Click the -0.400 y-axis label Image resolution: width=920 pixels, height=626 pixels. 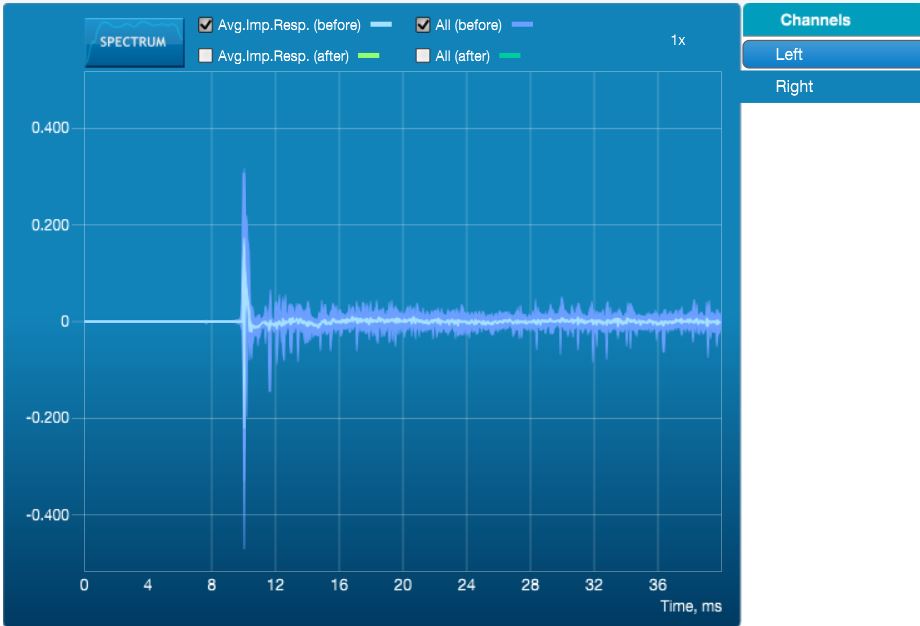point(48,515)
